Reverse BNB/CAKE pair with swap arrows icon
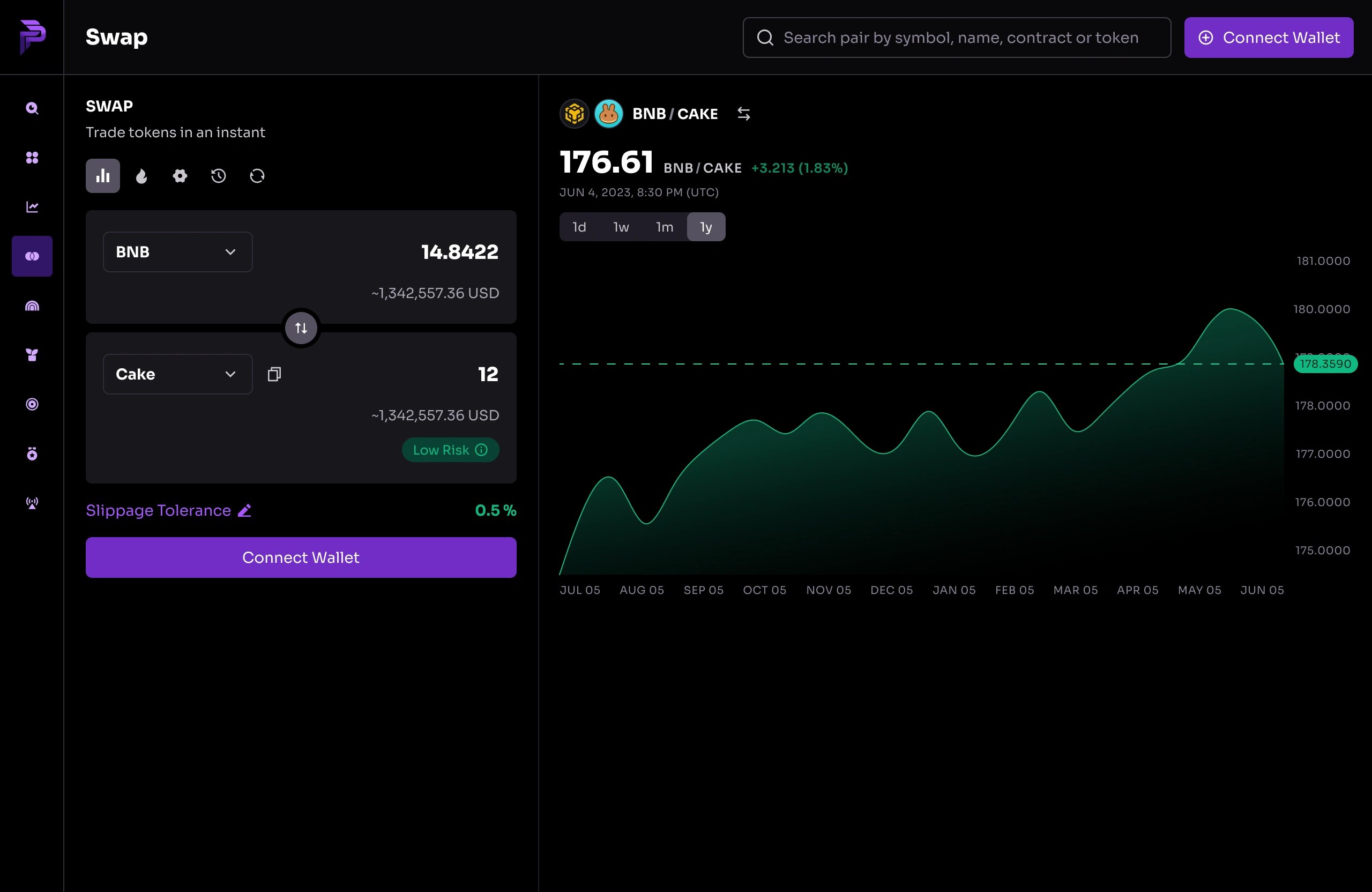 coord(744,114)
